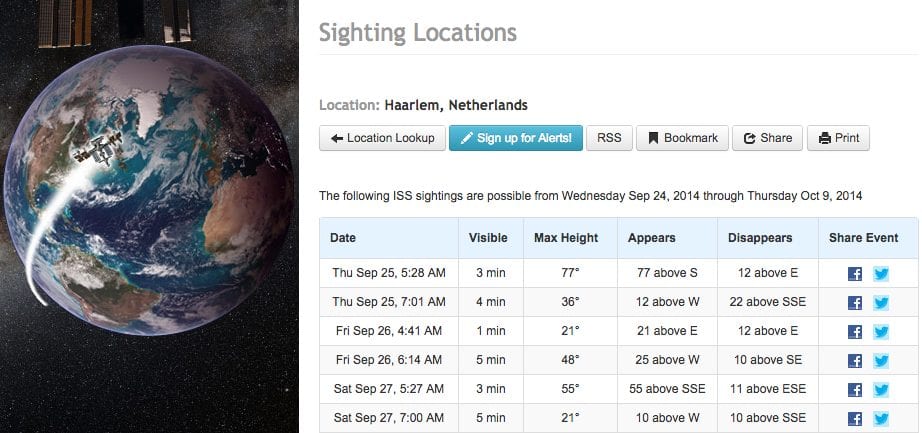Tweet the Sat Sep 27 5:27 AM sighting
The width and height of the screenshot is (922, 433).
coord(881,389)
